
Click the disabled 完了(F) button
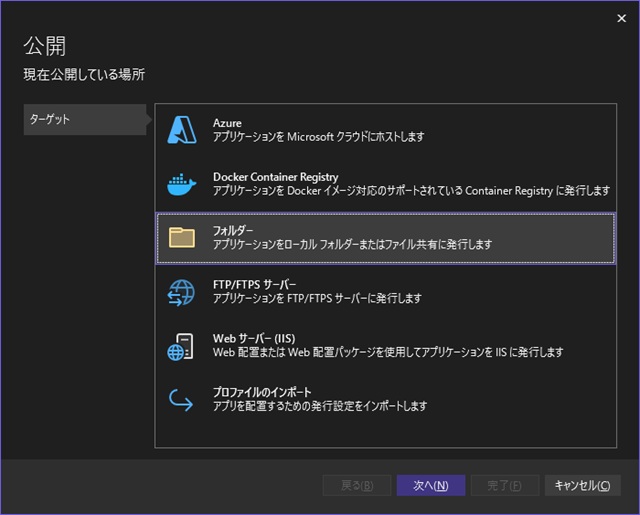pos(504,485)
